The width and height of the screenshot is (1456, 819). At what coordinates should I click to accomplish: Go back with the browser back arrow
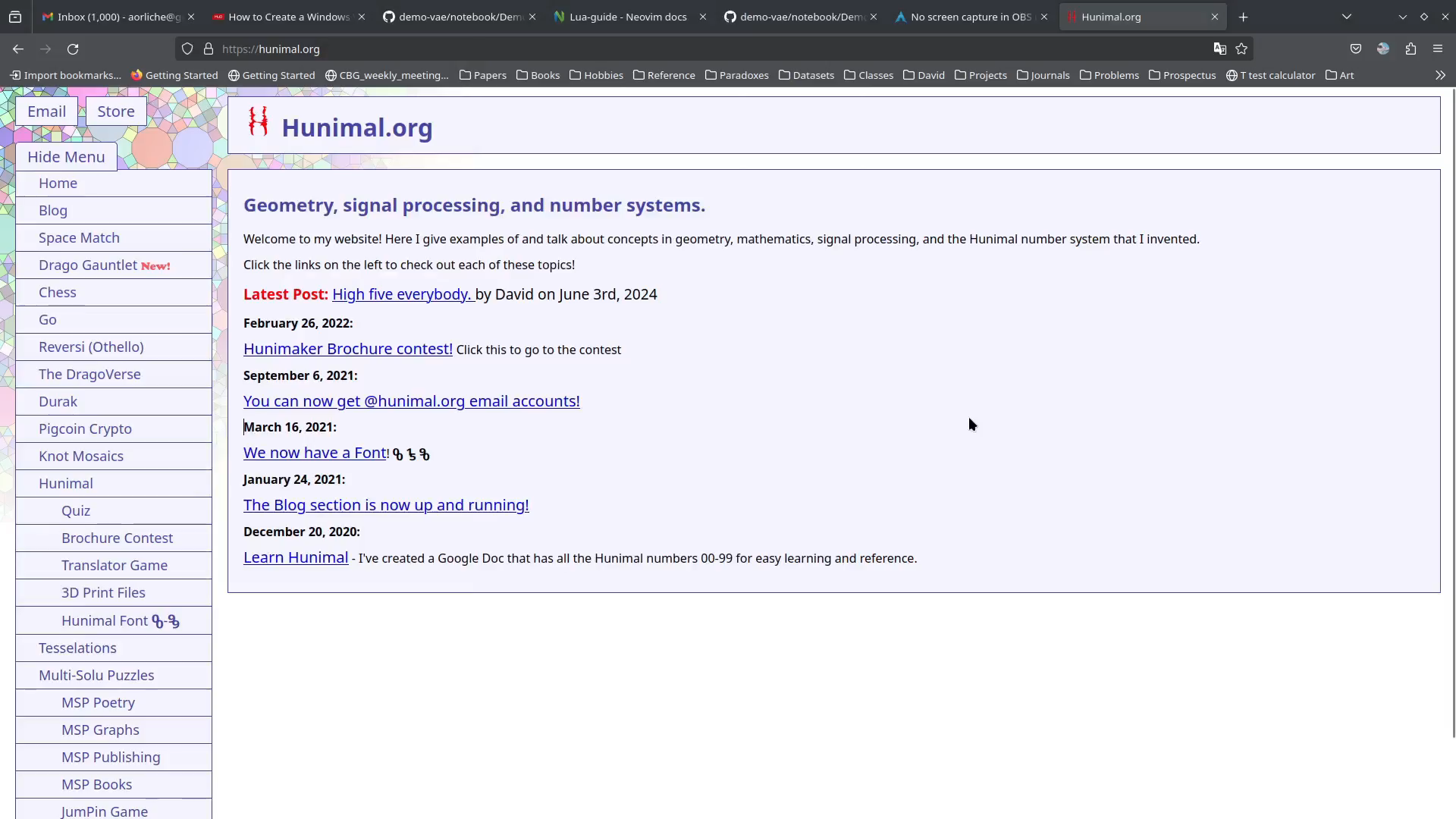tap(18, 49)
